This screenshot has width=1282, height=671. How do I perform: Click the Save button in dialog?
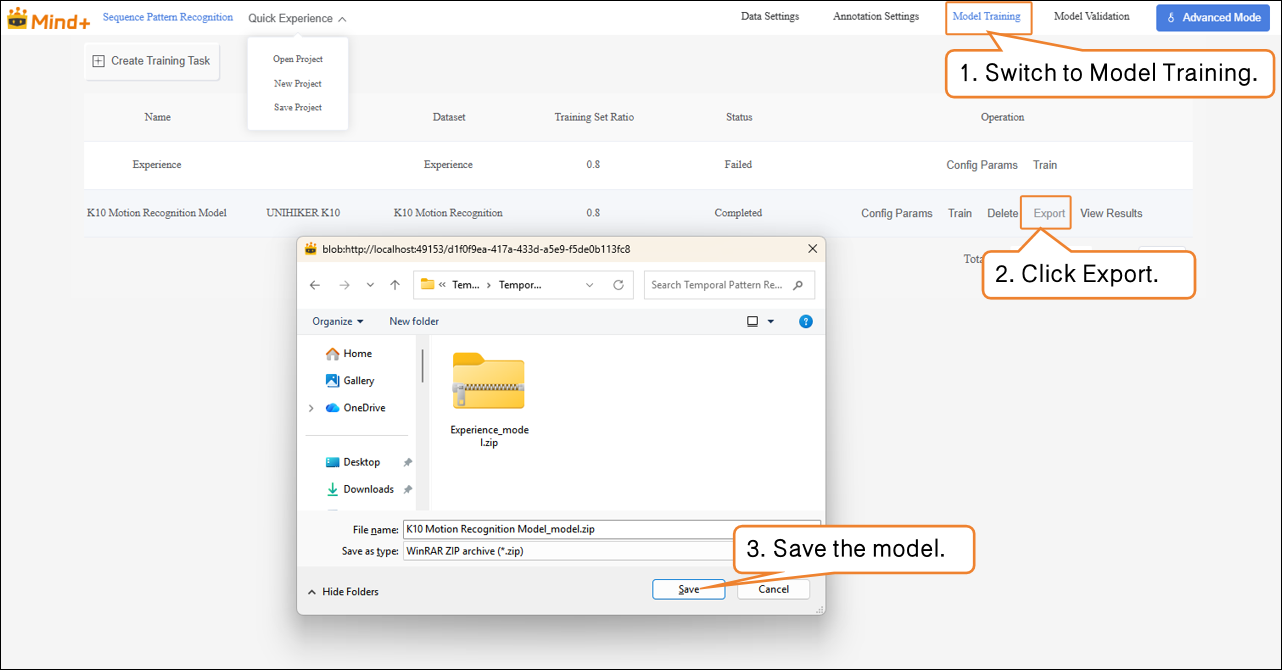(688, 589)
